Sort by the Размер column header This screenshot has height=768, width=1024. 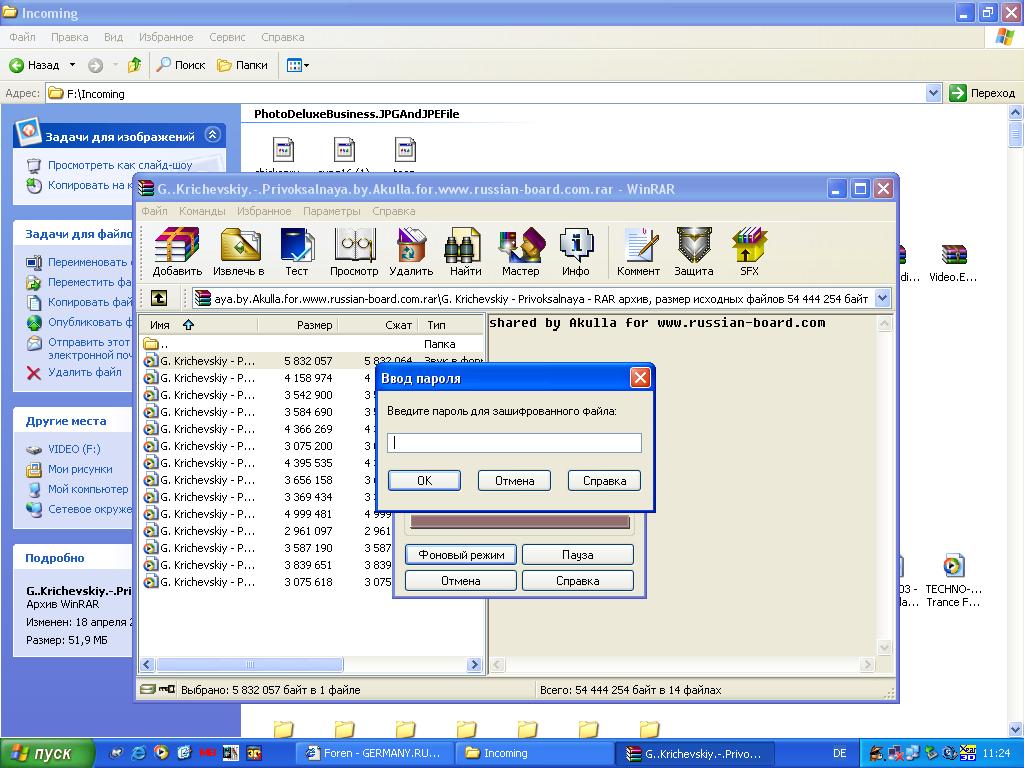[298, 325]
